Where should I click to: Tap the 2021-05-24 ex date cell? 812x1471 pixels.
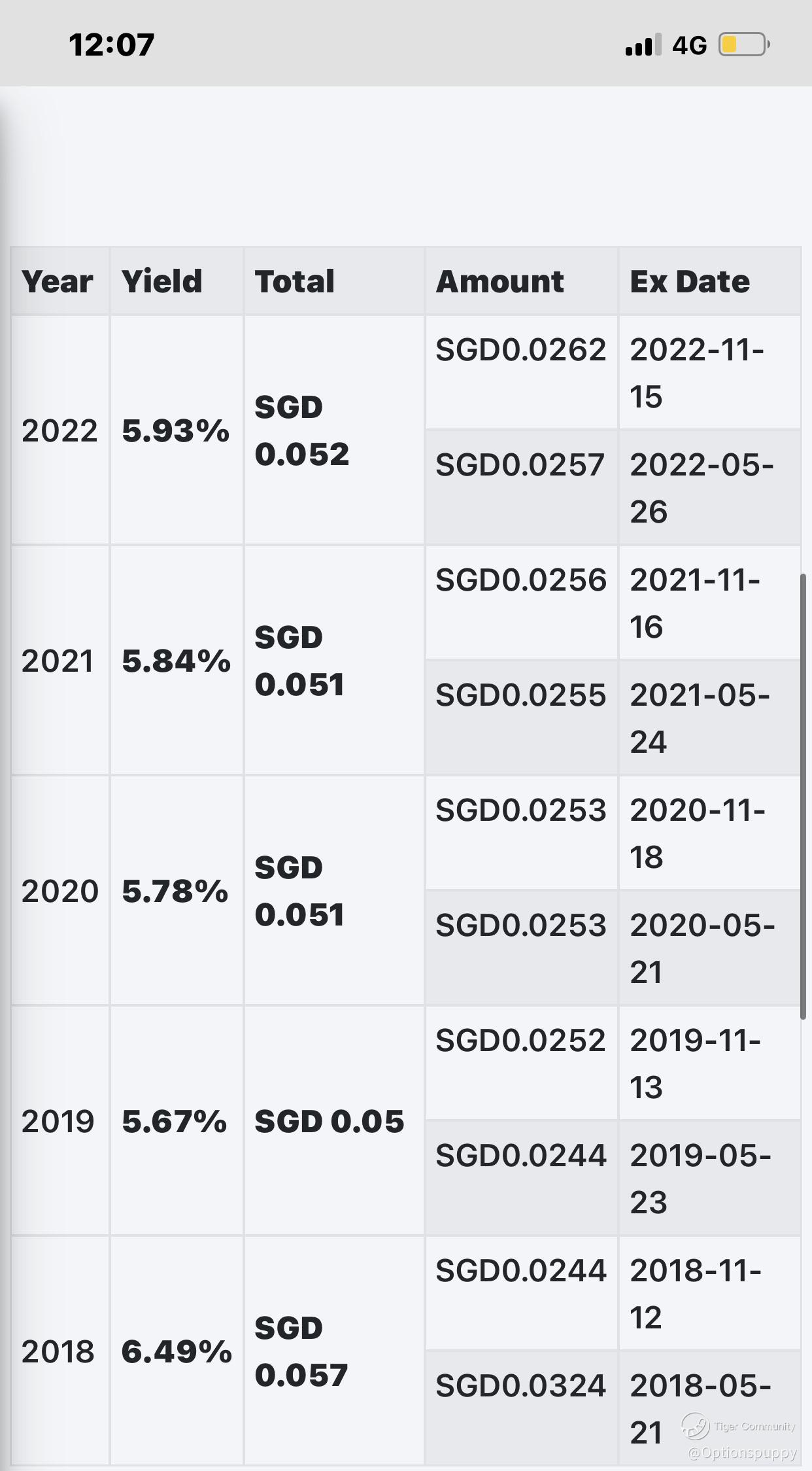[x=700, y=718]
